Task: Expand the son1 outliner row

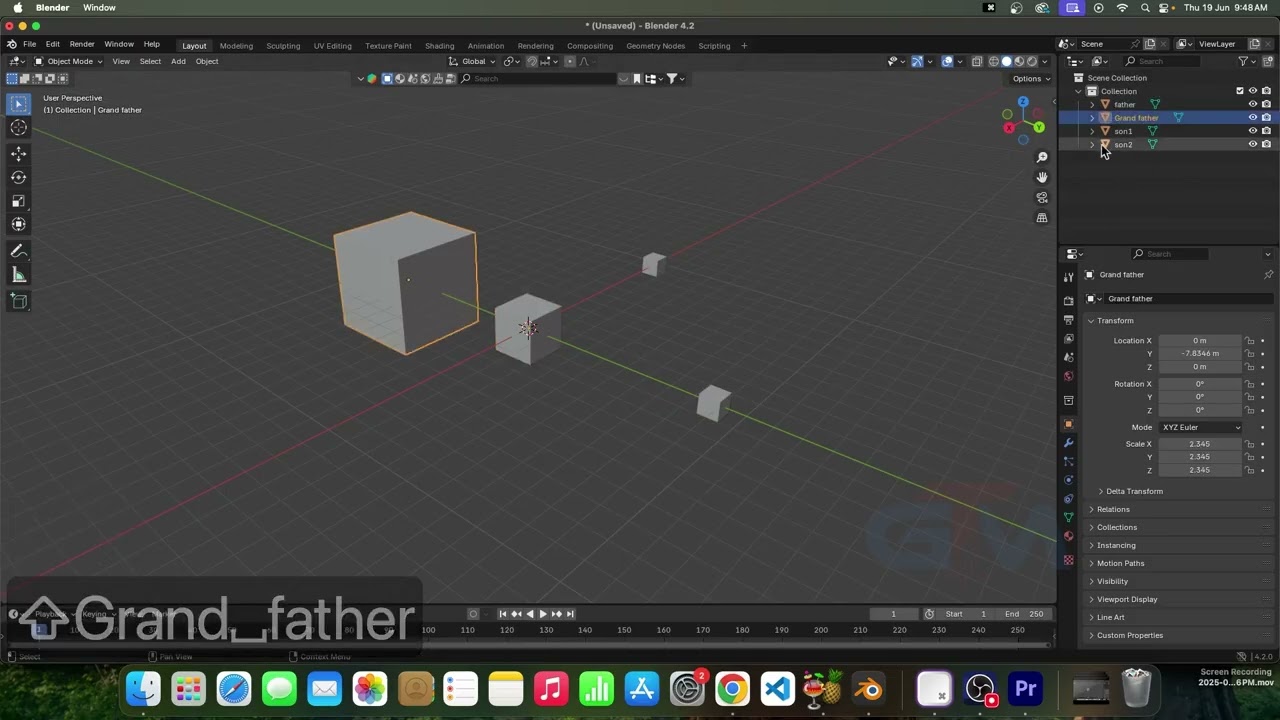Action: [1091, 131]
